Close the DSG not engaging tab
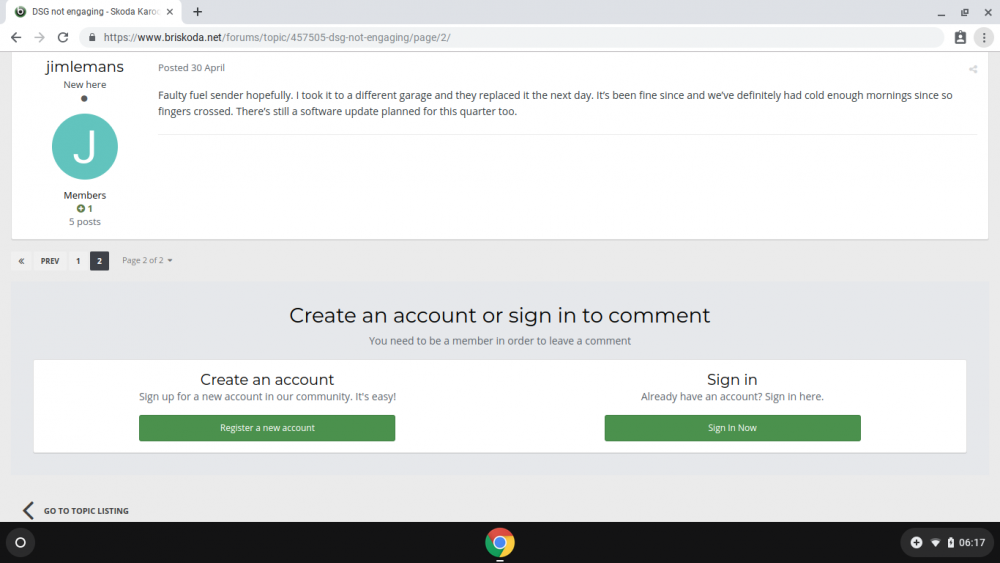Viewport: 1000px width, 563px height. (x=170, y=11)
